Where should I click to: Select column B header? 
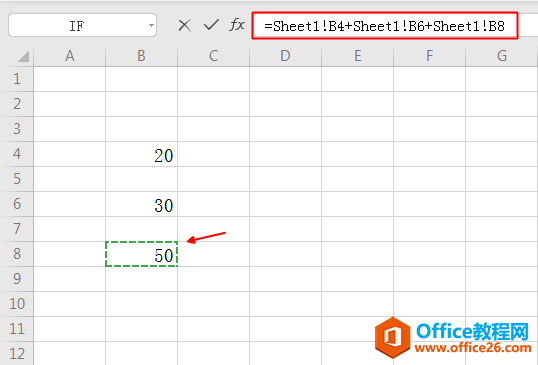point(141,56)
